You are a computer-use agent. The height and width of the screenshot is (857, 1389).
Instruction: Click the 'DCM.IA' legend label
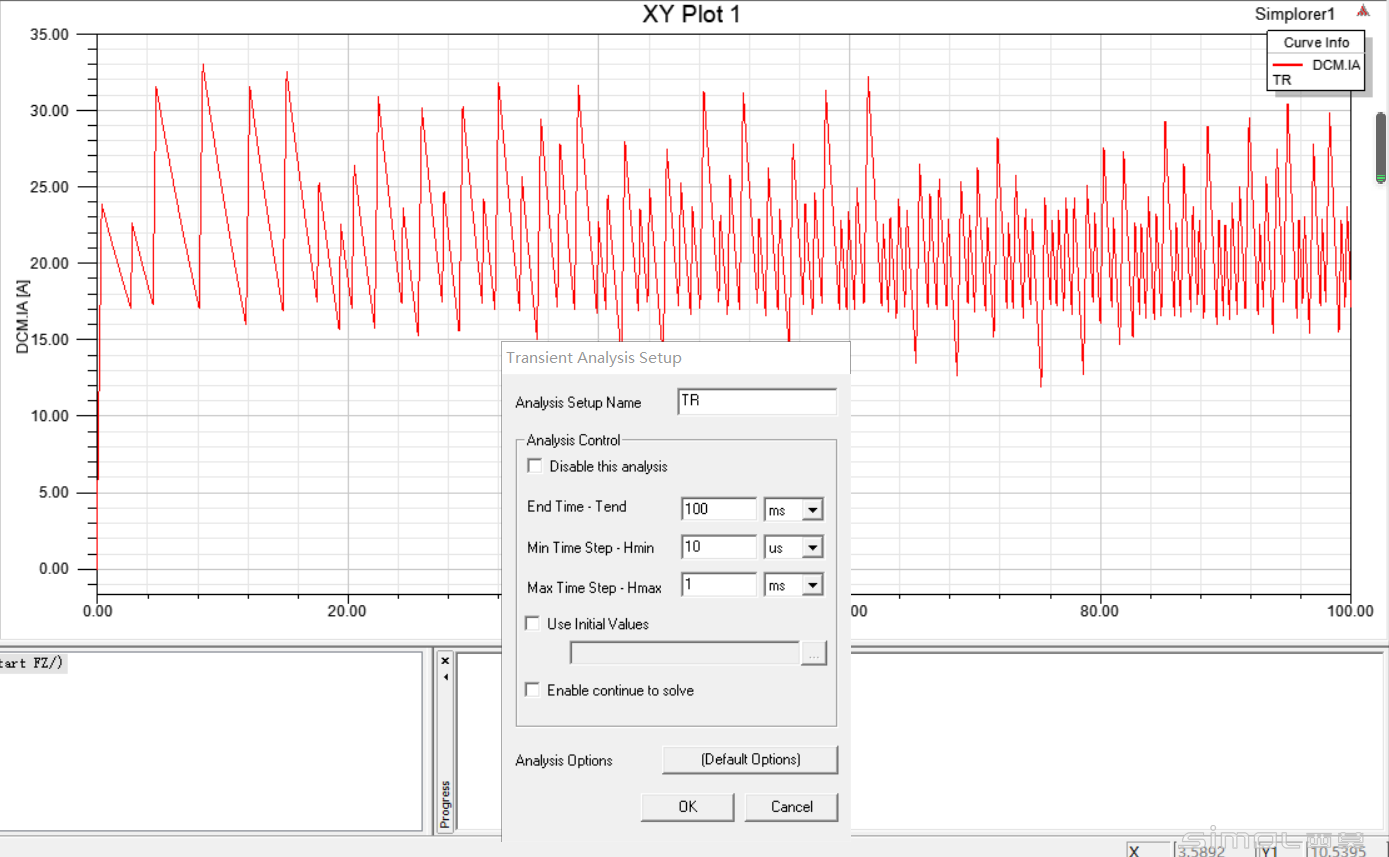click(1336, 65)
